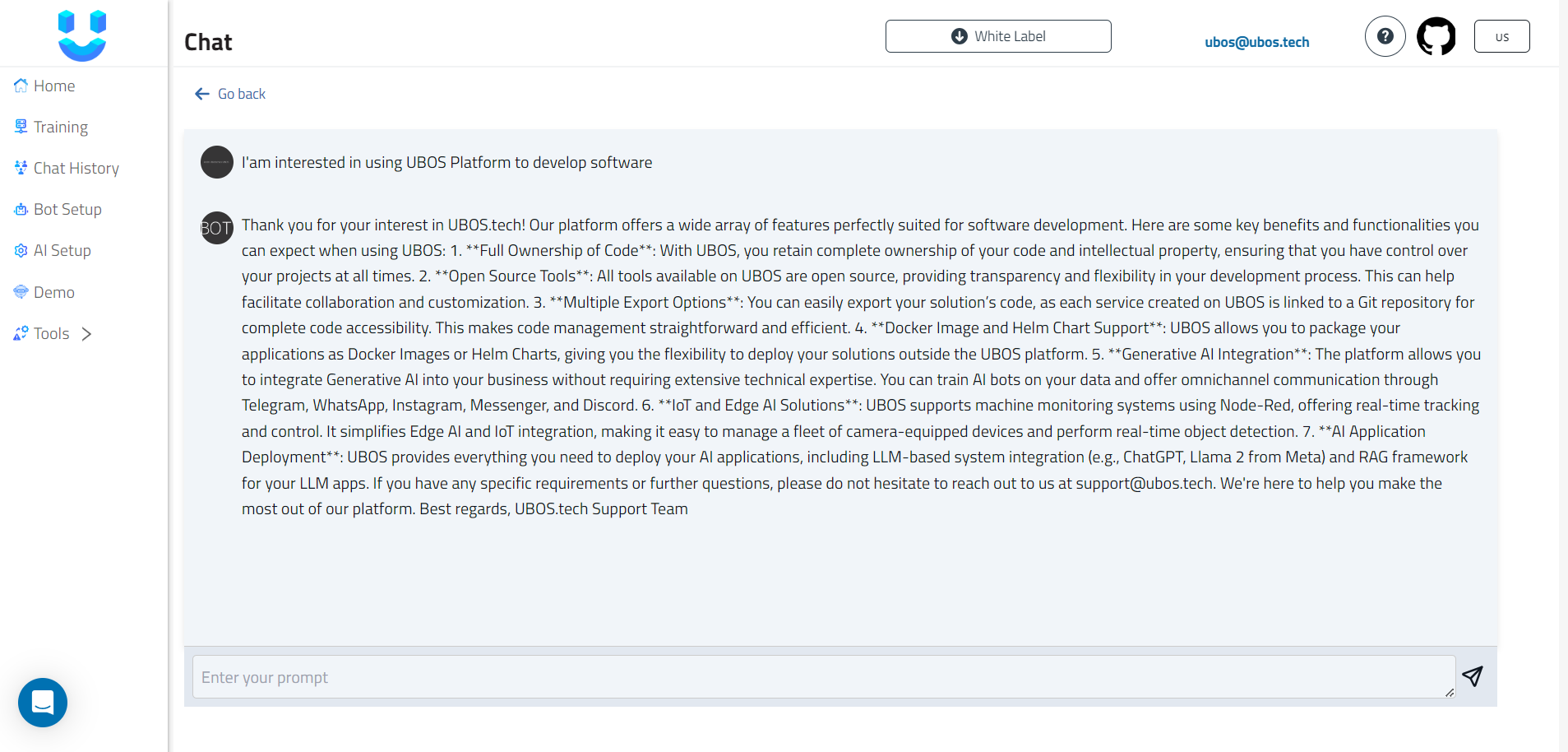Open the help question mark icon

click(1385, 36)
